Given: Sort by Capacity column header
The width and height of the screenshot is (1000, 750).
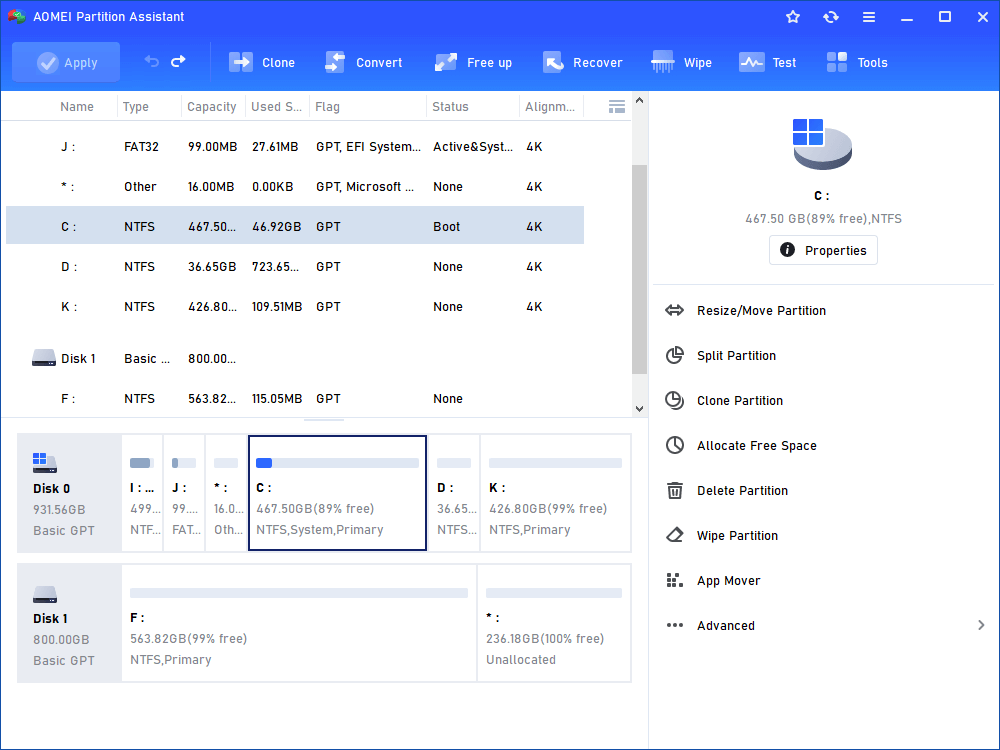Looking at the screenshot, I should click(x=212, y=107).
